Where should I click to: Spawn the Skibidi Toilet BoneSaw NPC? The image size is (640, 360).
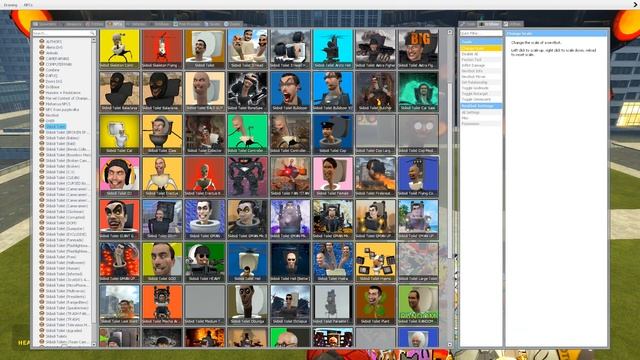coord(247,91)
